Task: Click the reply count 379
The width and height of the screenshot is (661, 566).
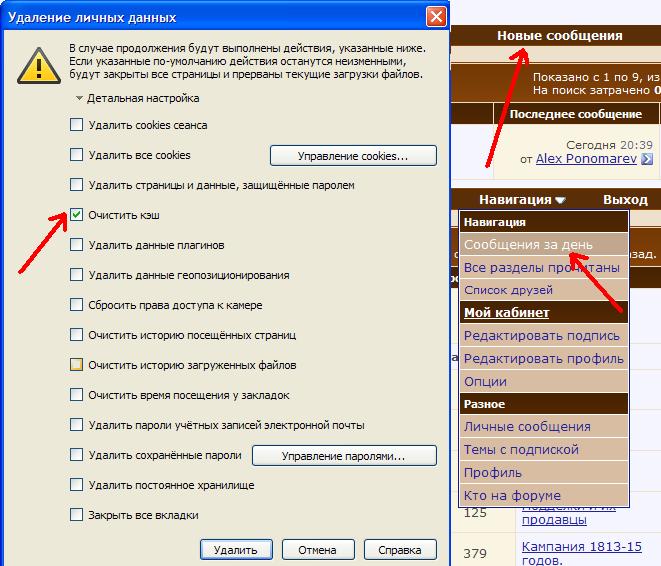Action: tap(475, 553)
